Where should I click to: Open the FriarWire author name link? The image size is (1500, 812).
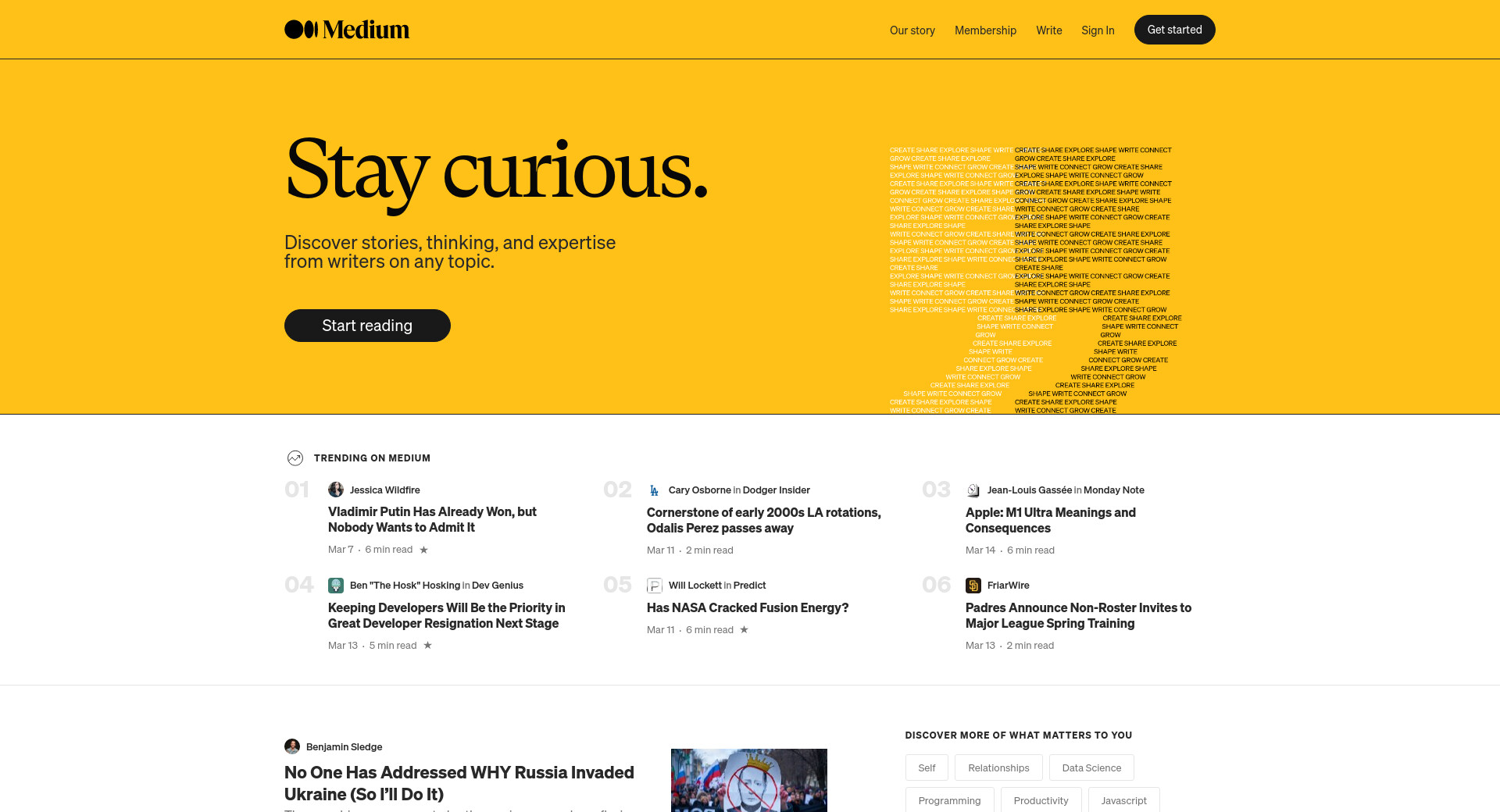pyautogui.click(x=1009, y=586)
